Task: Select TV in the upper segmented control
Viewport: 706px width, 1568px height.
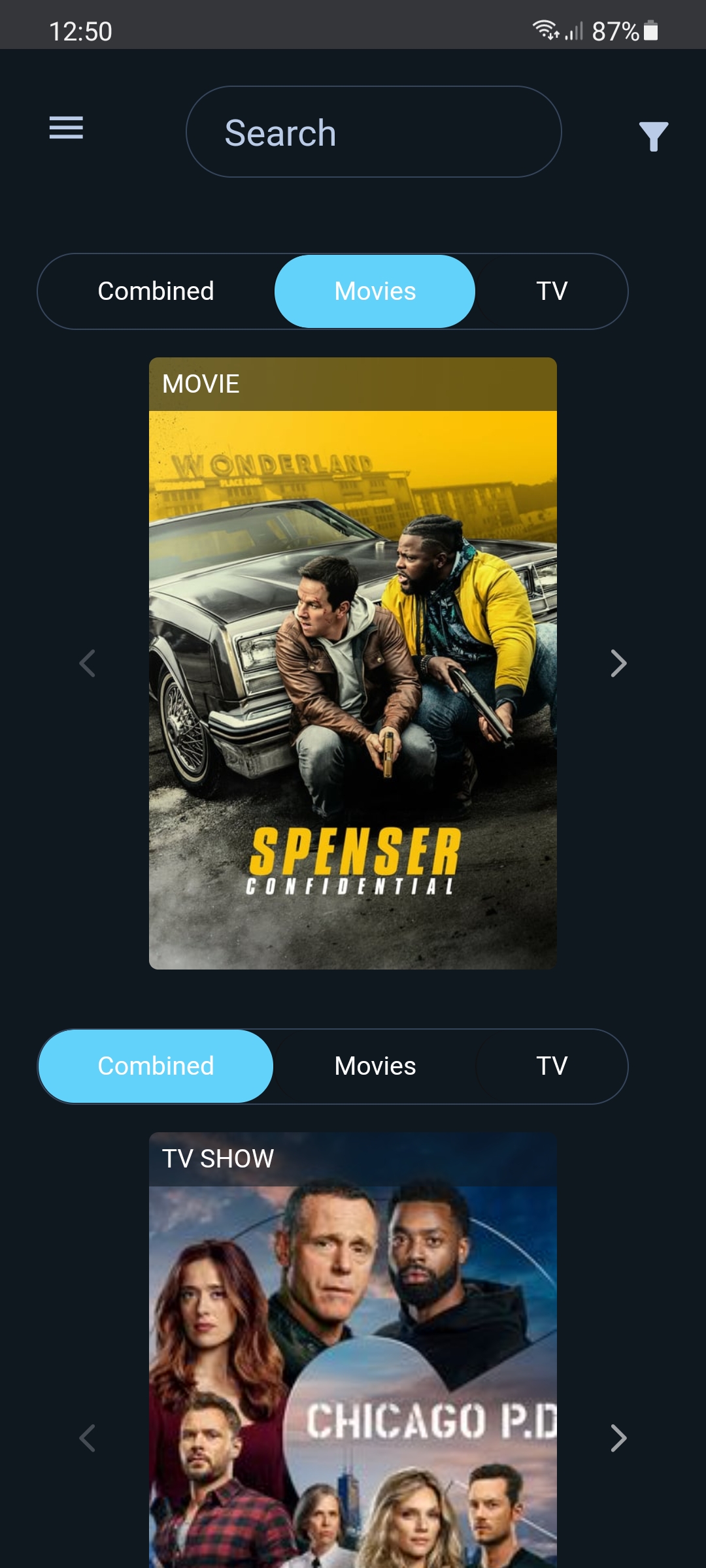Action: pyautogui.click(x=552, y=291)
